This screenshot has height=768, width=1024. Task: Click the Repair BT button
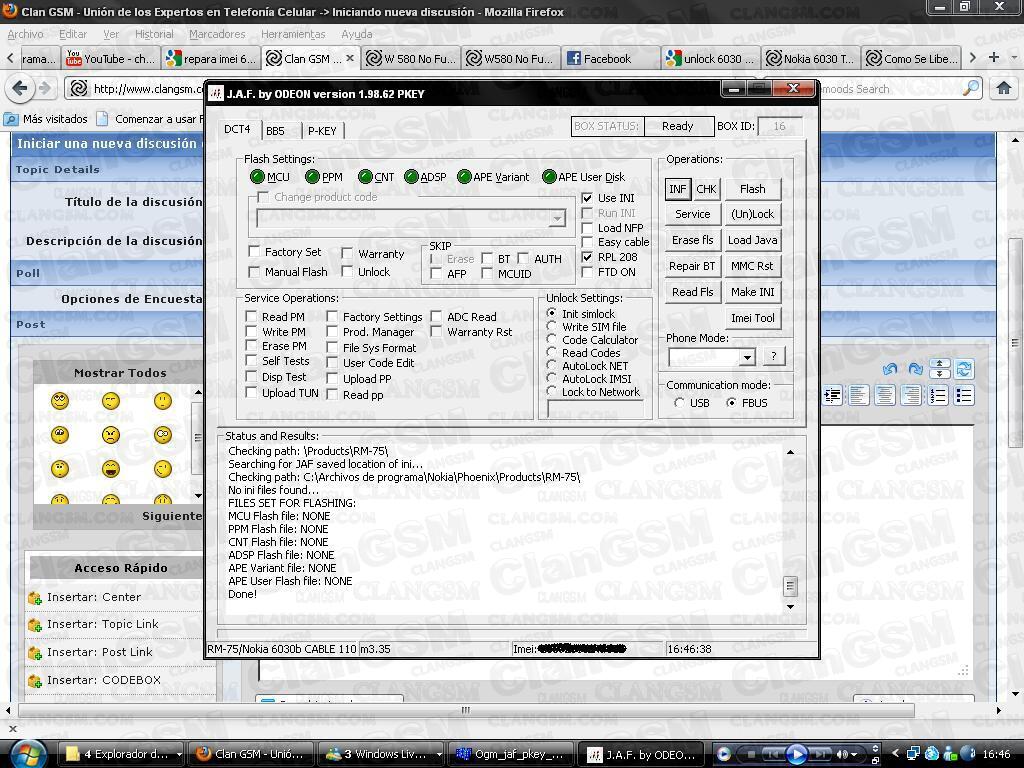point(692,266)
